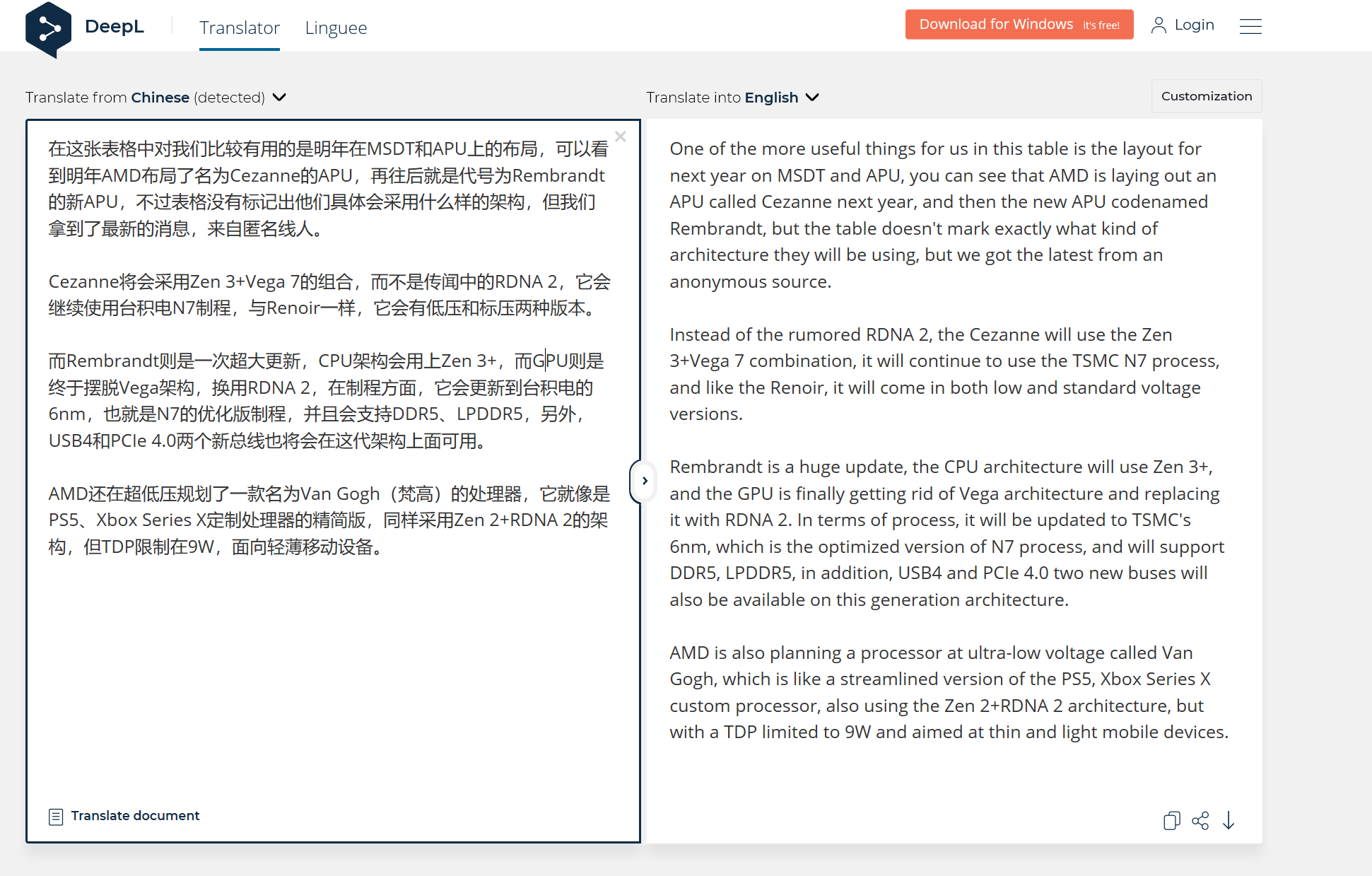1372x876 pixels.
Task: Click the round arrow between the text panels
Action: coord(644,481)
